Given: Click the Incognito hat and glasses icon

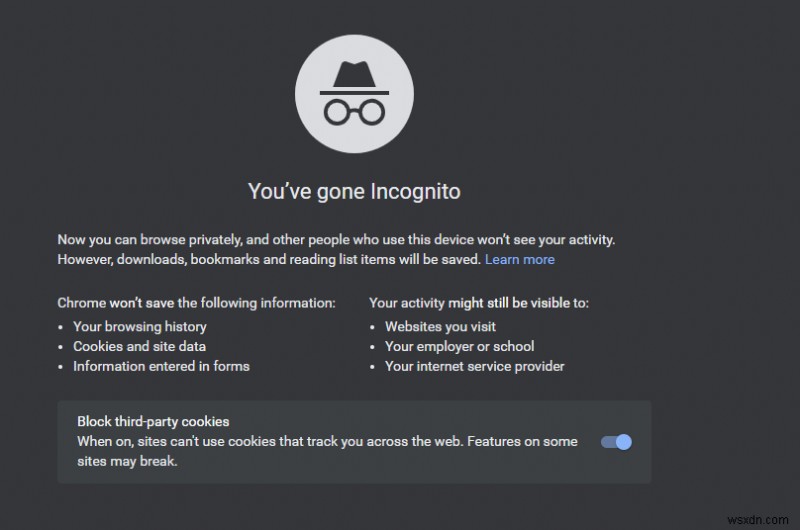Looking at the screenshot, I should (x=354, y=96).
